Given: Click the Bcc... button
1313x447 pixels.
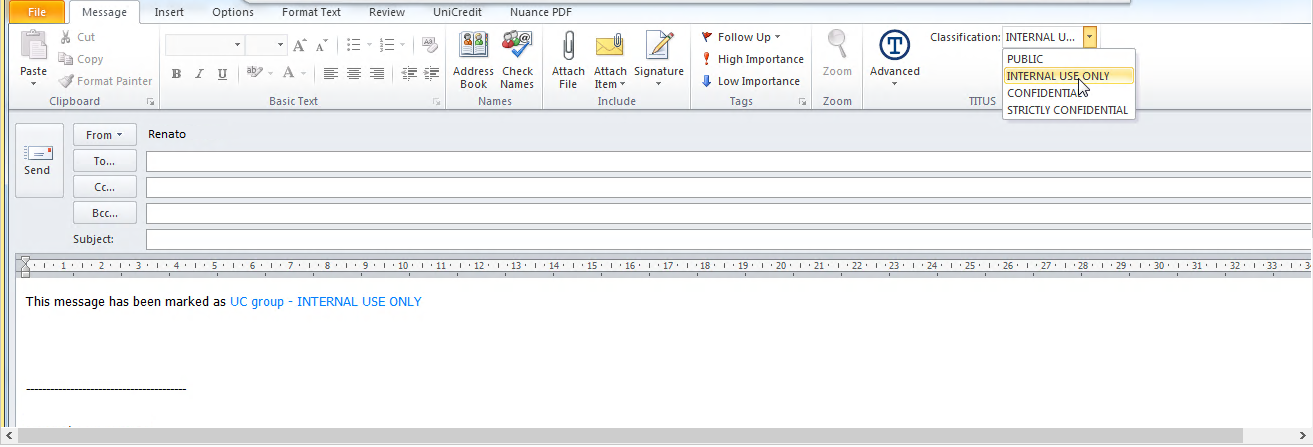Looking at the screenshot, I should click(104, 213).
